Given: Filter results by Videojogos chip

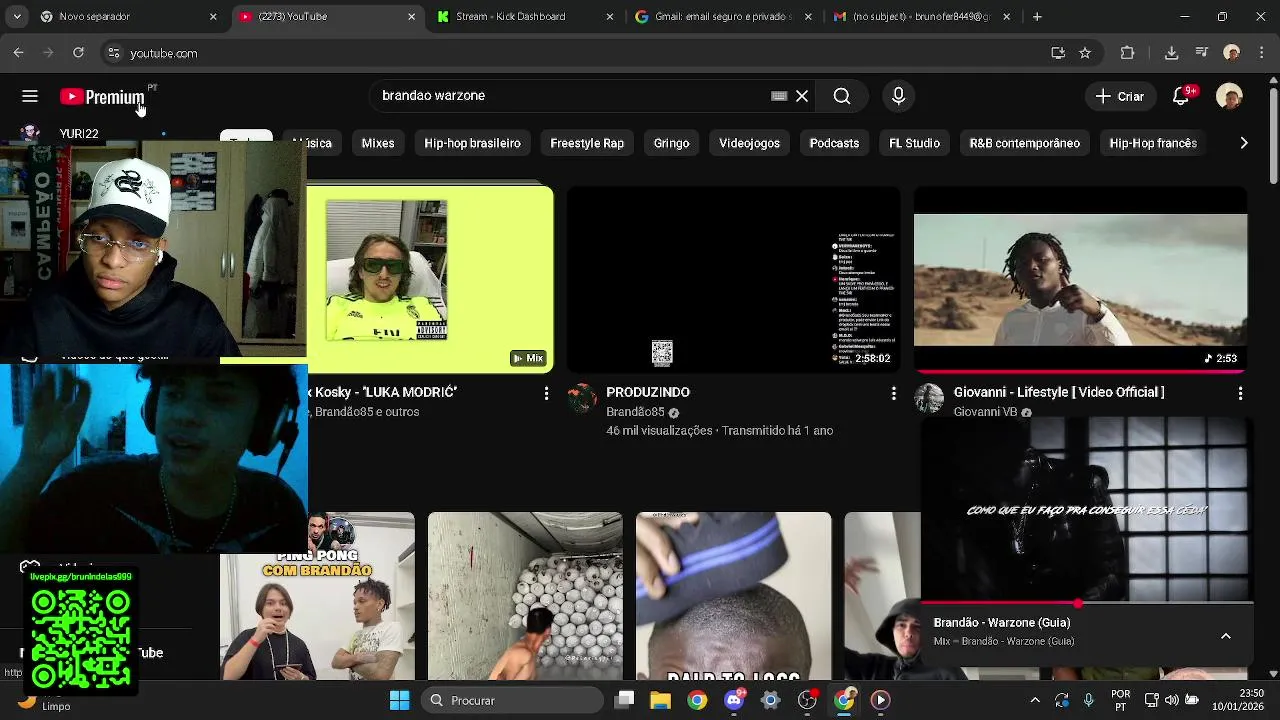Looking at the screenshot, I should pos(749,143).
